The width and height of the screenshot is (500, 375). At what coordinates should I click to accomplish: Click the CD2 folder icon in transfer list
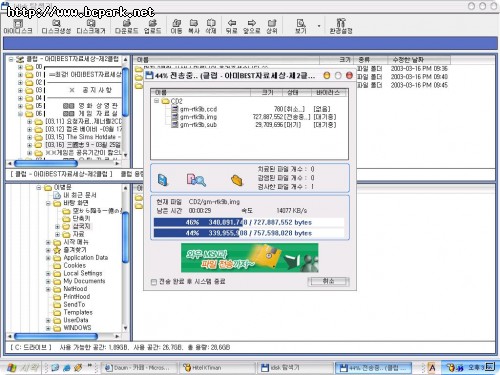tap(166, 101)
